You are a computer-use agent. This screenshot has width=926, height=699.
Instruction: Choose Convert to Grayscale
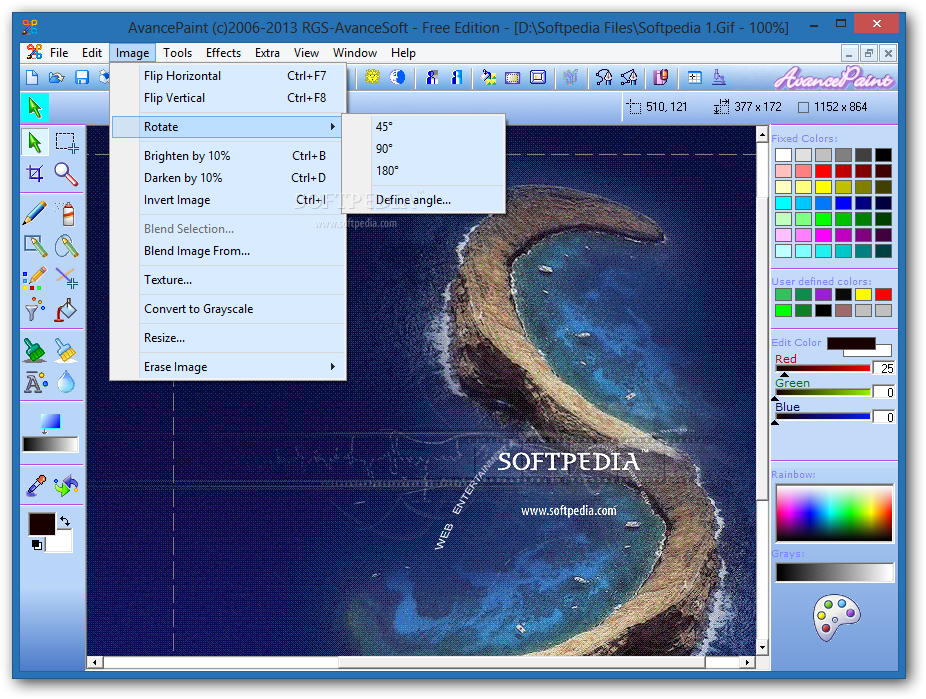click(228, 309)
